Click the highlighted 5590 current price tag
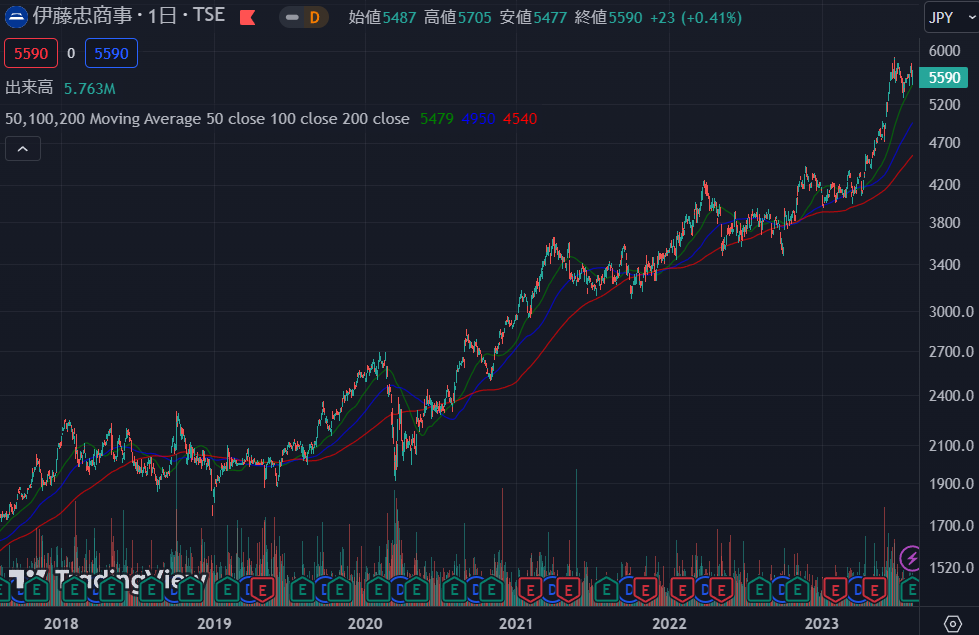 pos(943,78)
